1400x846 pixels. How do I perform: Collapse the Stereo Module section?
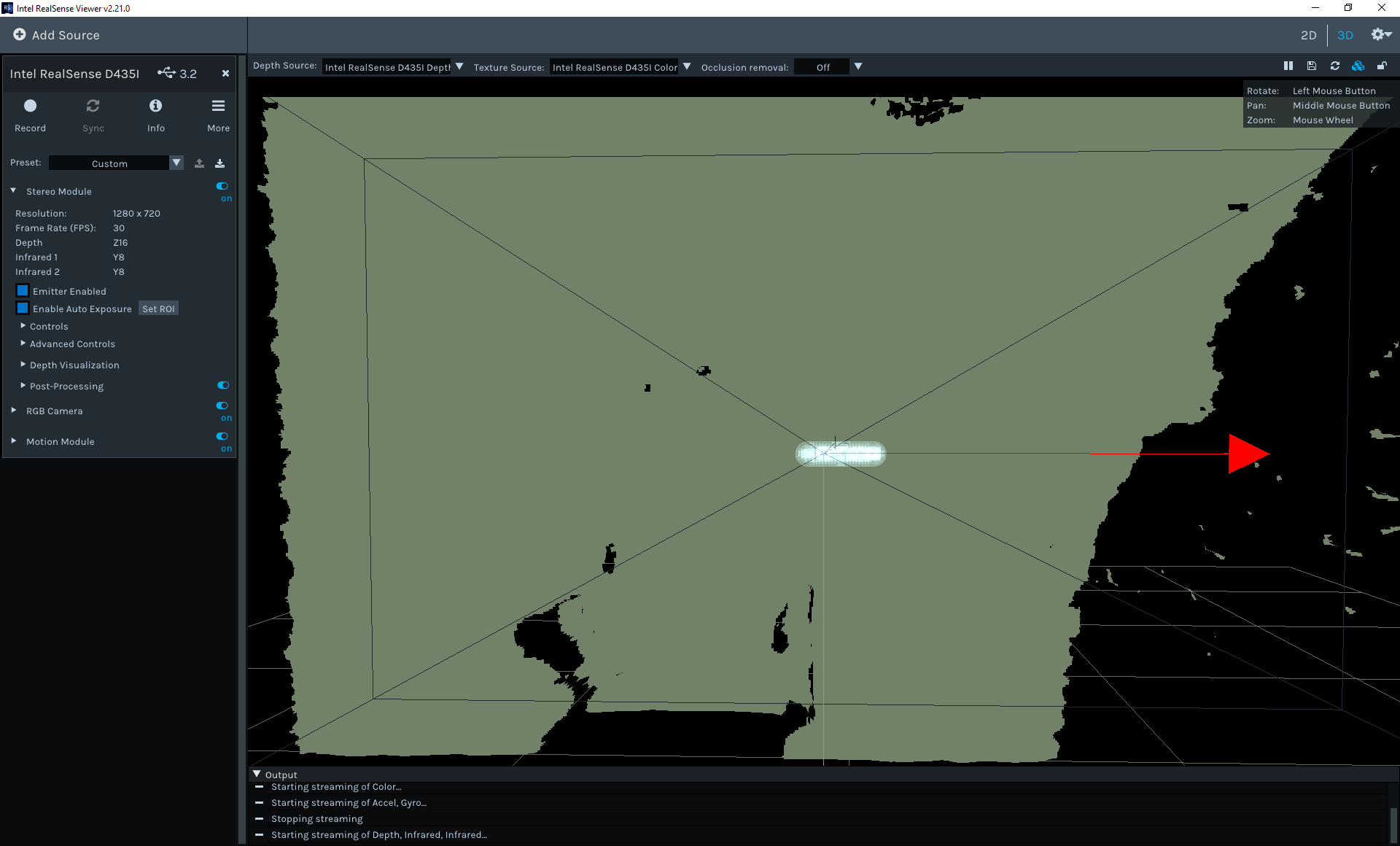(13, 190)
